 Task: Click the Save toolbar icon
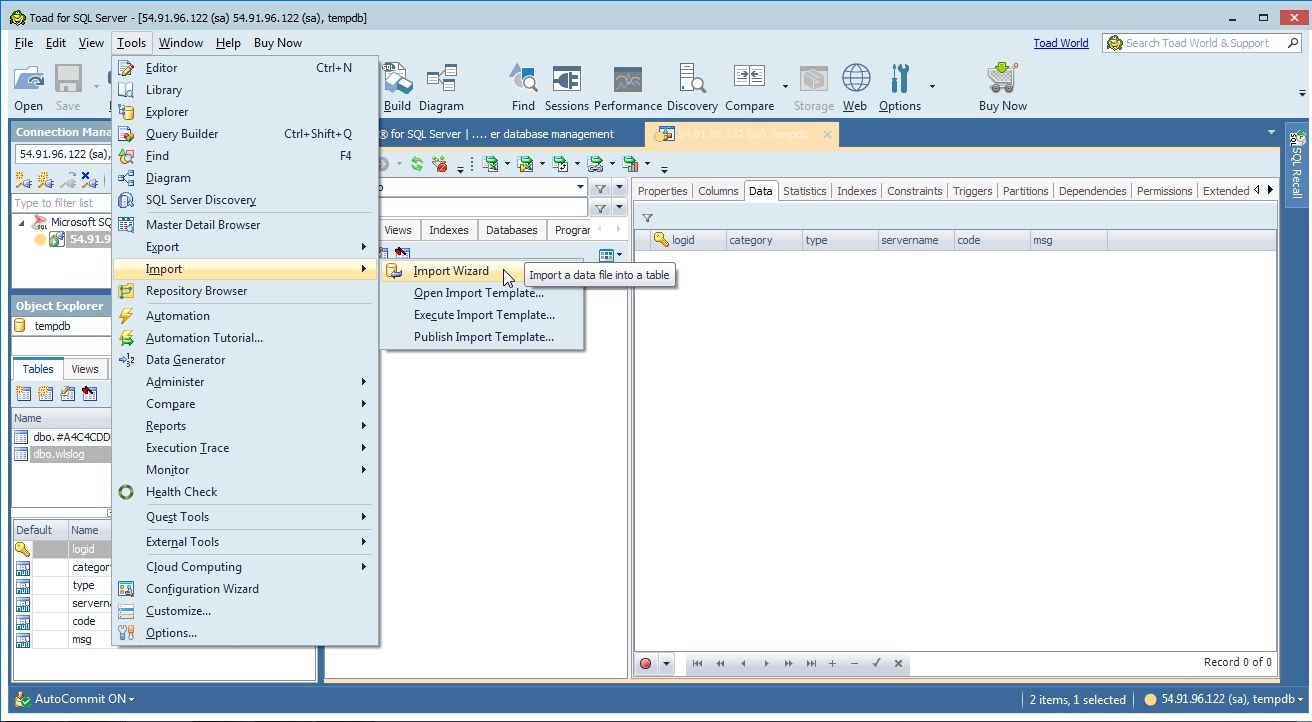coord(68,89)
